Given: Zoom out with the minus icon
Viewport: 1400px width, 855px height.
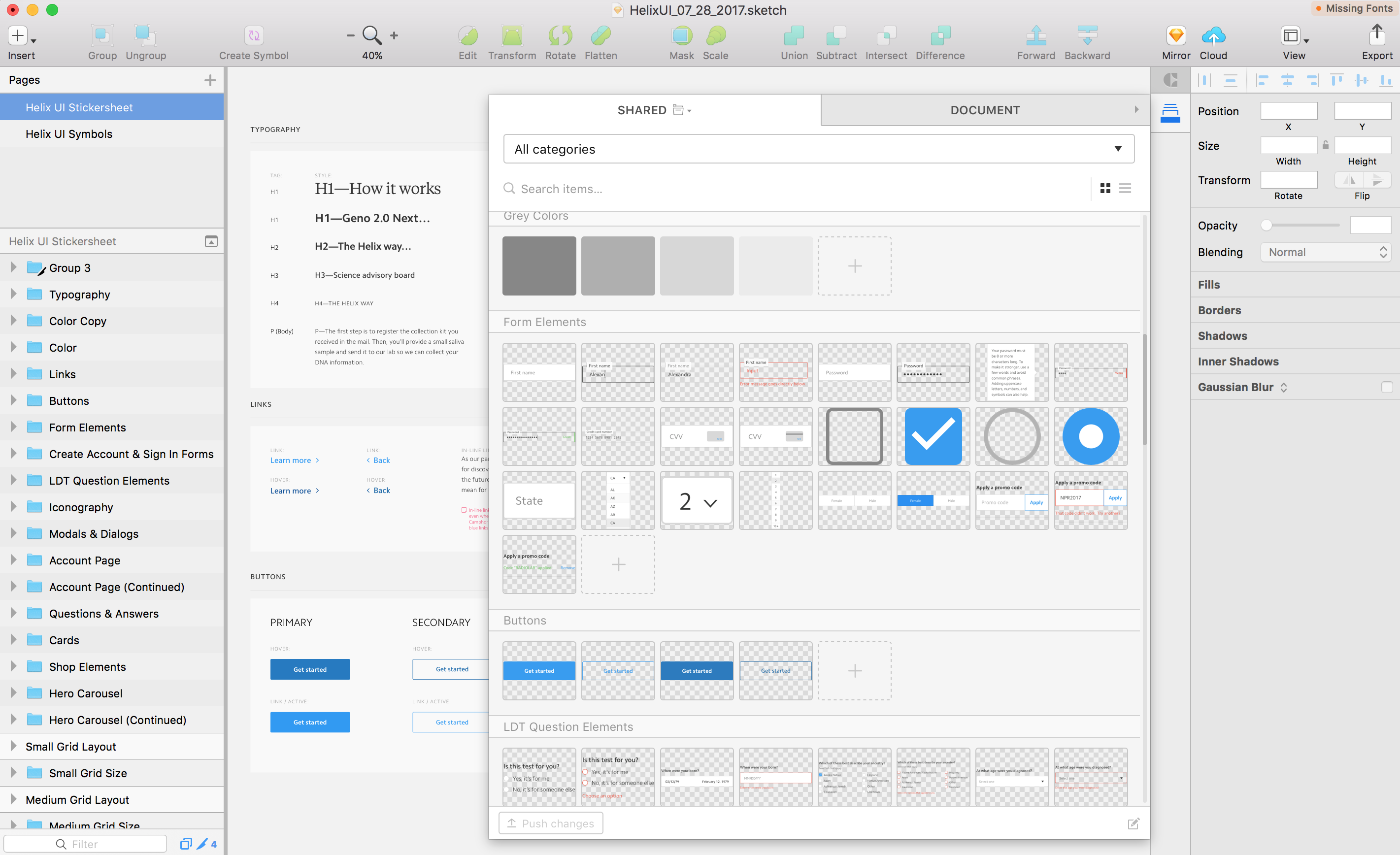Looking at the screenshot, I should (351, 36).
